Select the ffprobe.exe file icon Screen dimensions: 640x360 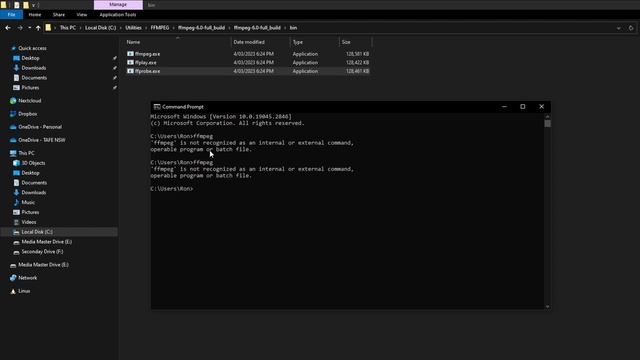130,71
